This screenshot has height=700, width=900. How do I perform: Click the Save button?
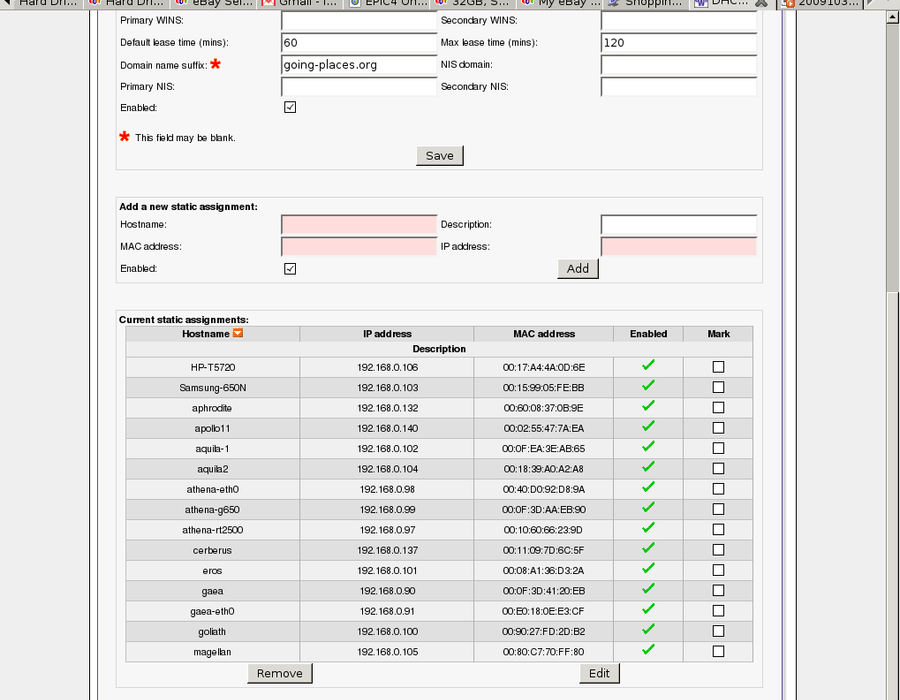[440, 155]
